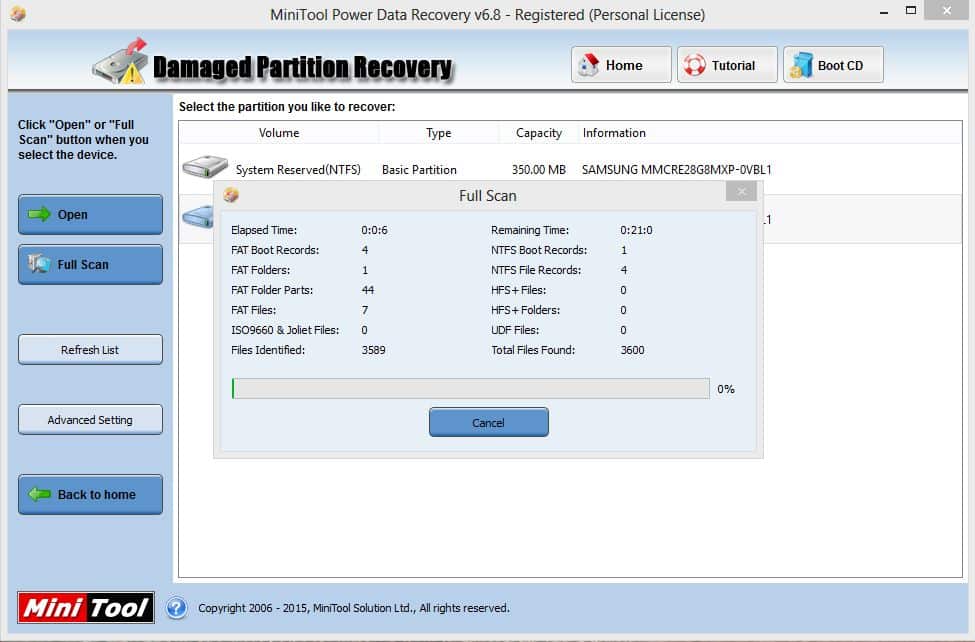Click the blue help question mark icon
The image size is (975, 642).
point(176,607)
